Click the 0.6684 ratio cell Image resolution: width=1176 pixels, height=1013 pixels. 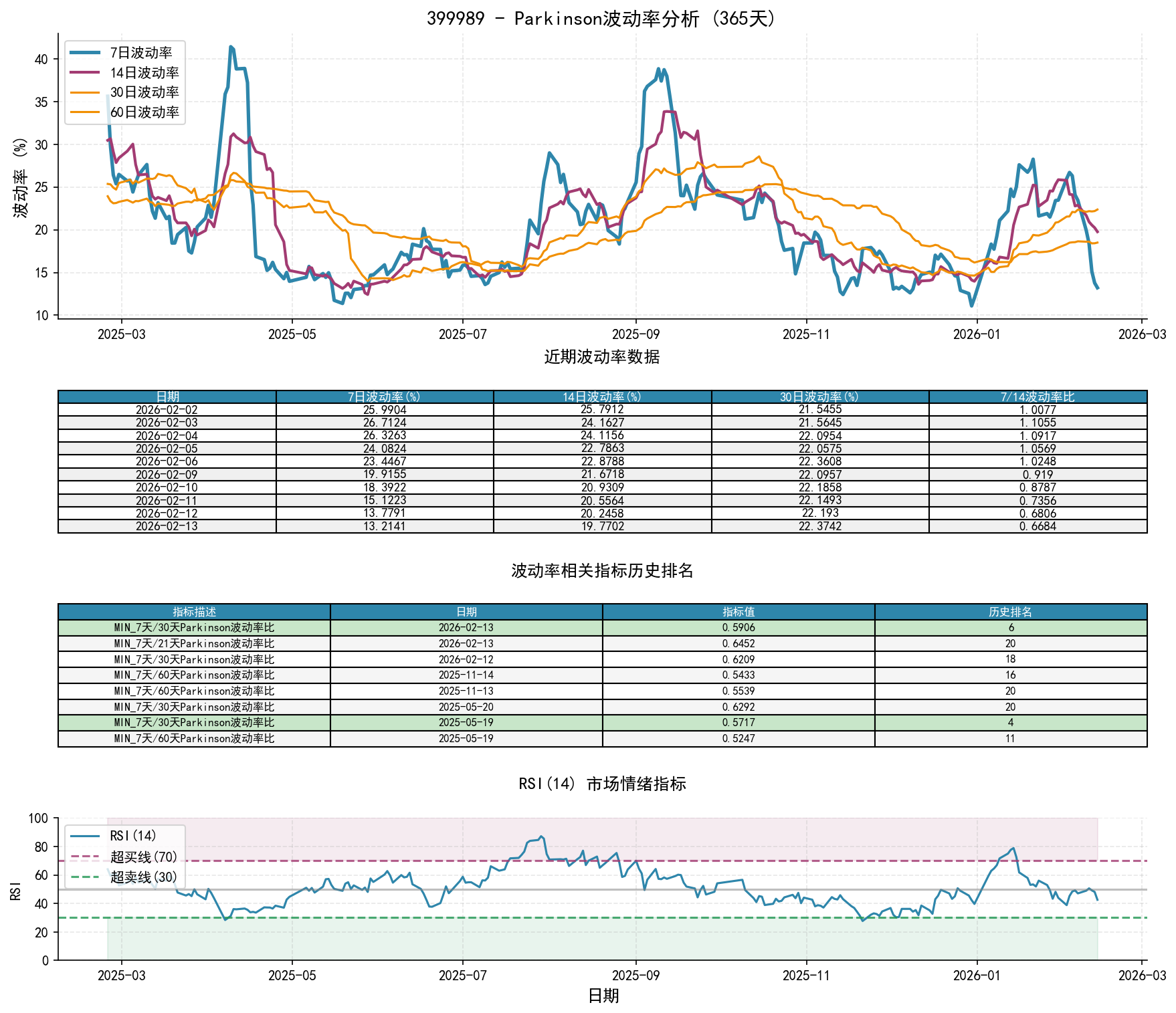(1038, 526)
